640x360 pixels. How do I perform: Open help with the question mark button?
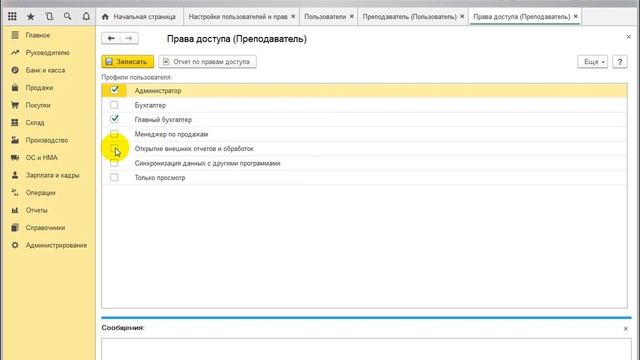point(620,62)
